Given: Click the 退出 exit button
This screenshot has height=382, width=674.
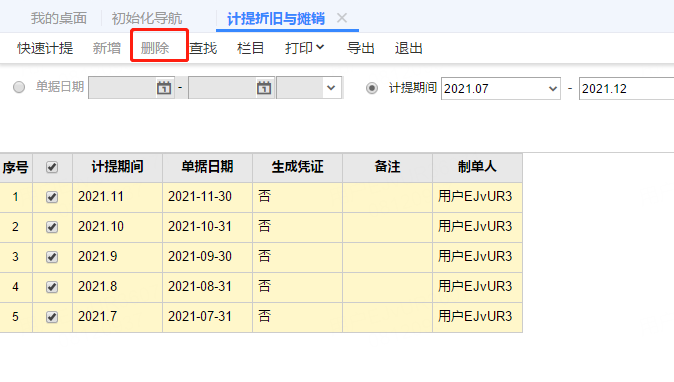Looking at the screenshot, I should tap(409, 48).
